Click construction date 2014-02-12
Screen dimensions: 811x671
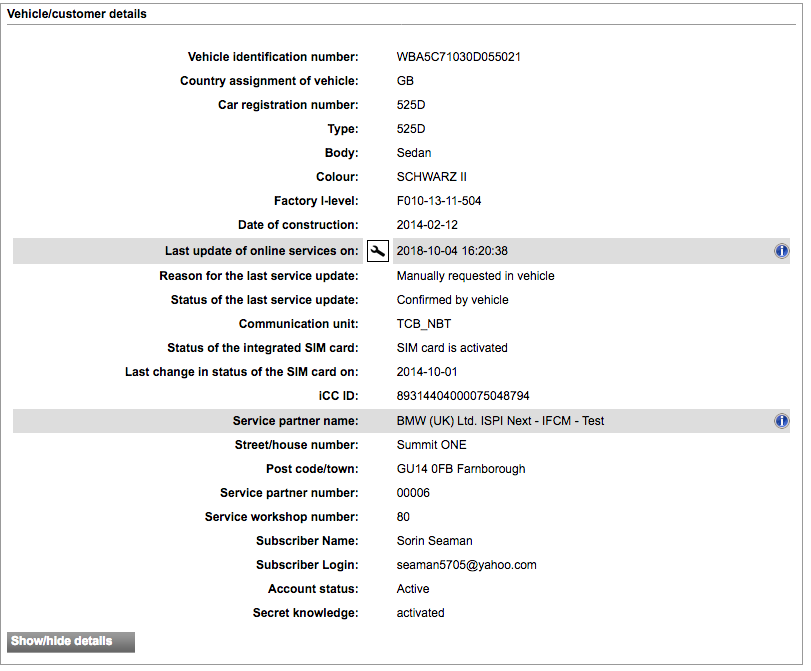(x=427, y=225)
